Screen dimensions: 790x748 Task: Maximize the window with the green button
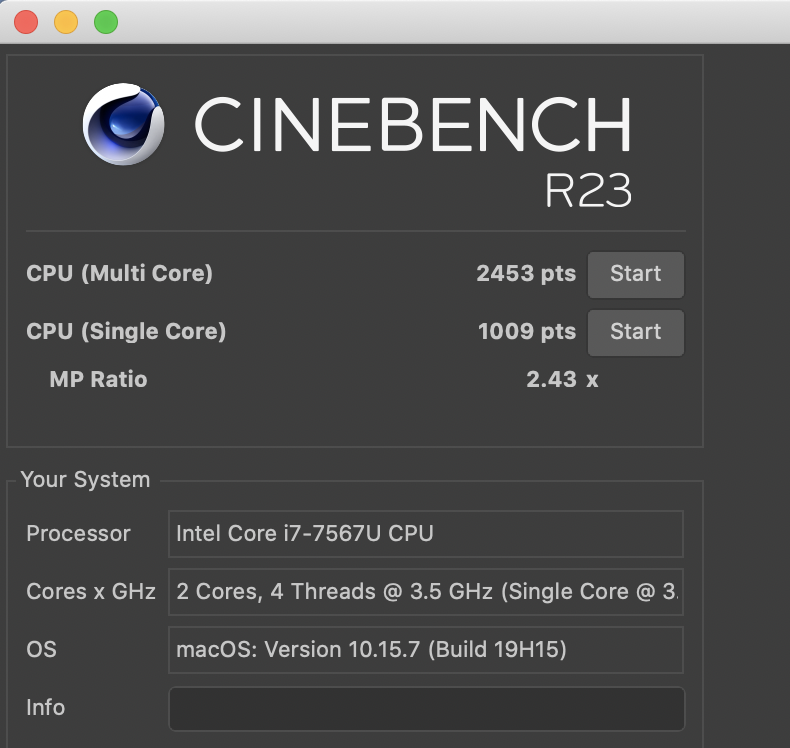(x=106, y=22)
